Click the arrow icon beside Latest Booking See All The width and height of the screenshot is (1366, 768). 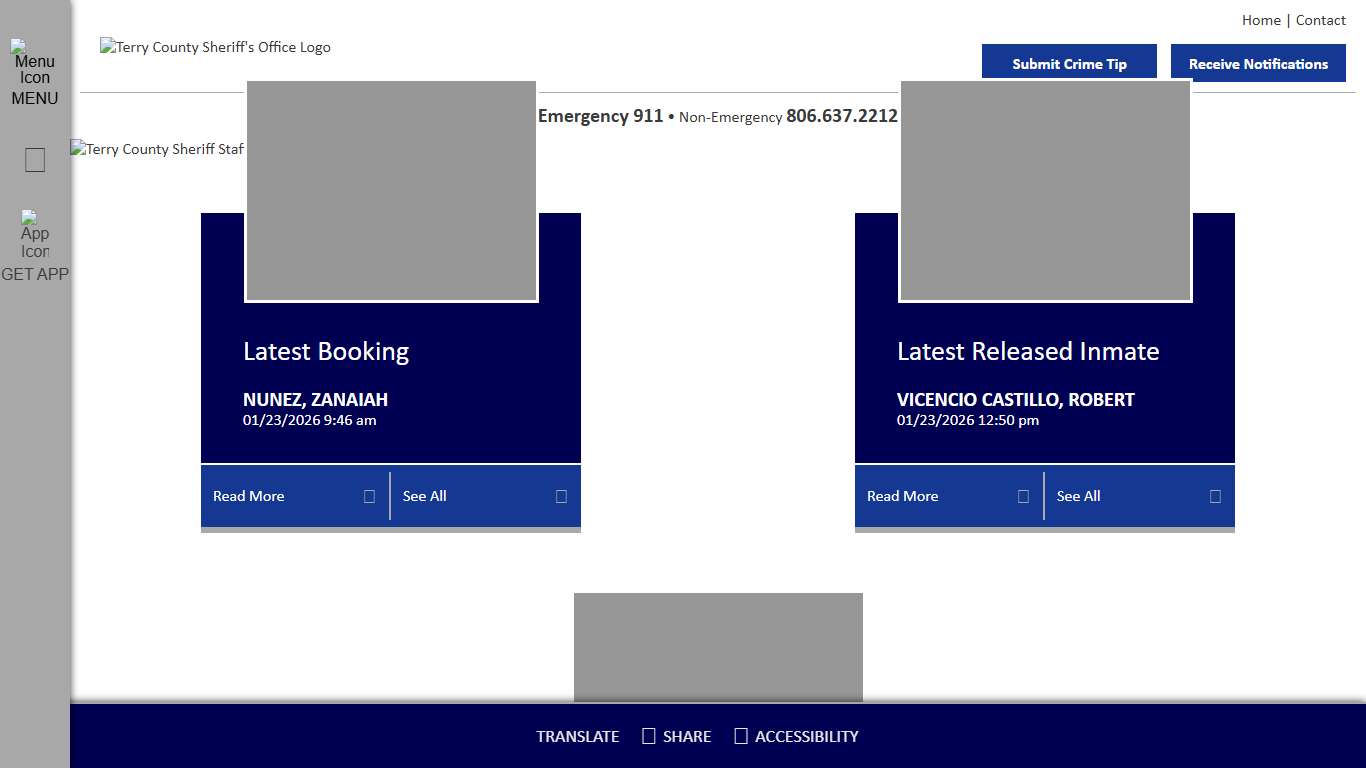coord(561,497)
